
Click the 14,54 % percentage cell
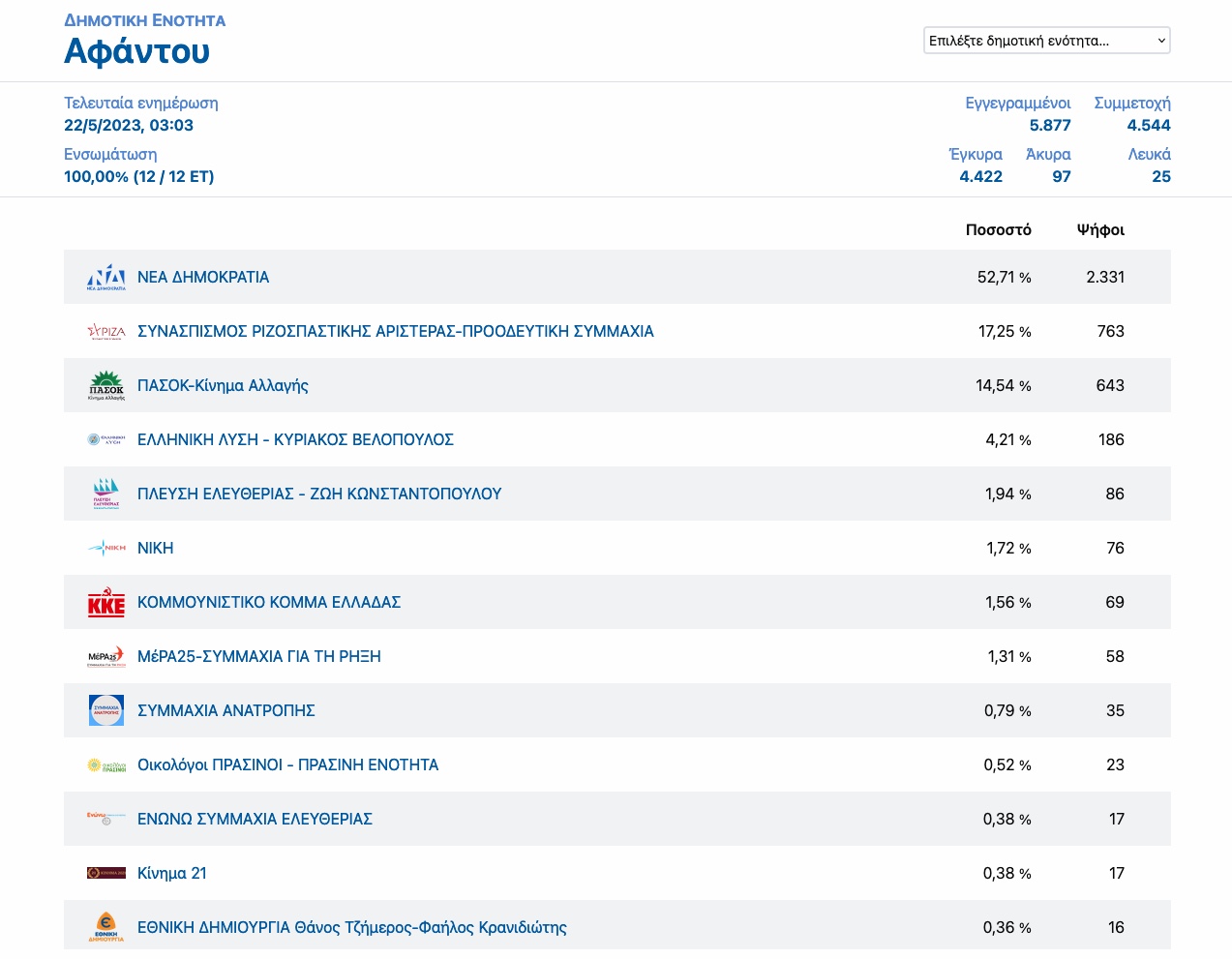tap(1004, 385)
